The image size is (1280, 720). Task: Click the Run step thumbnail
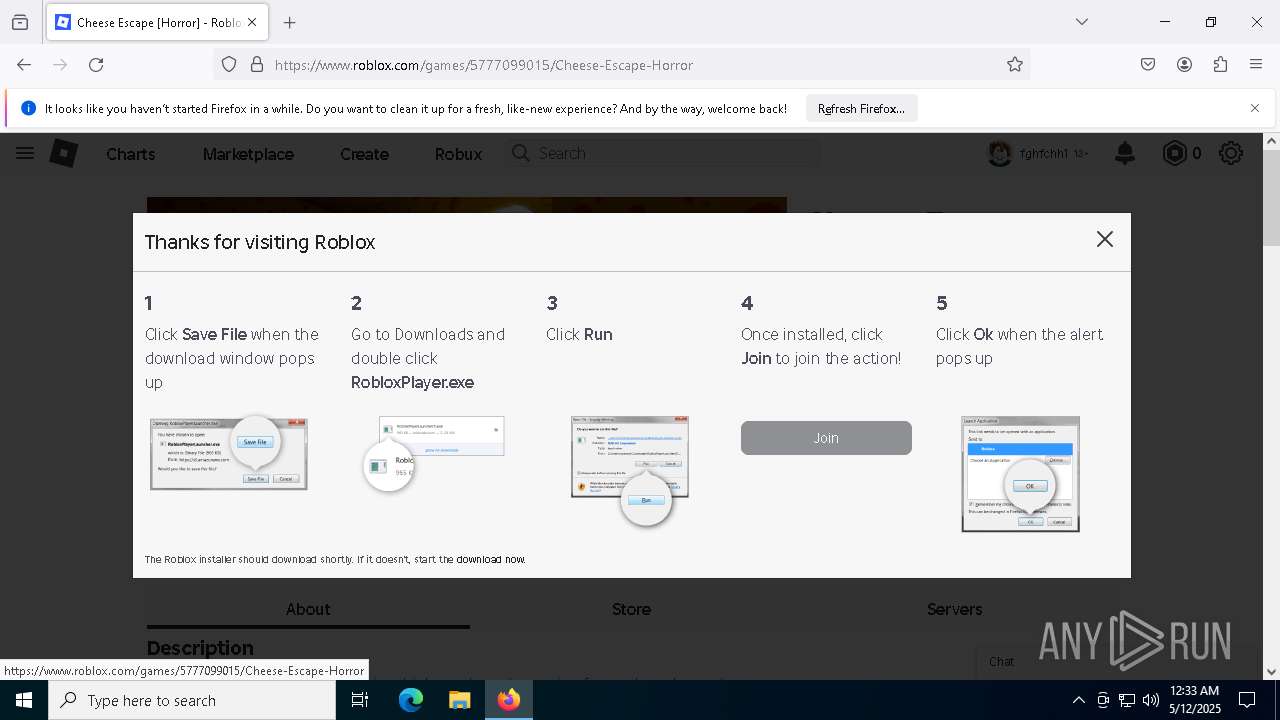click(x=630, y=470)
